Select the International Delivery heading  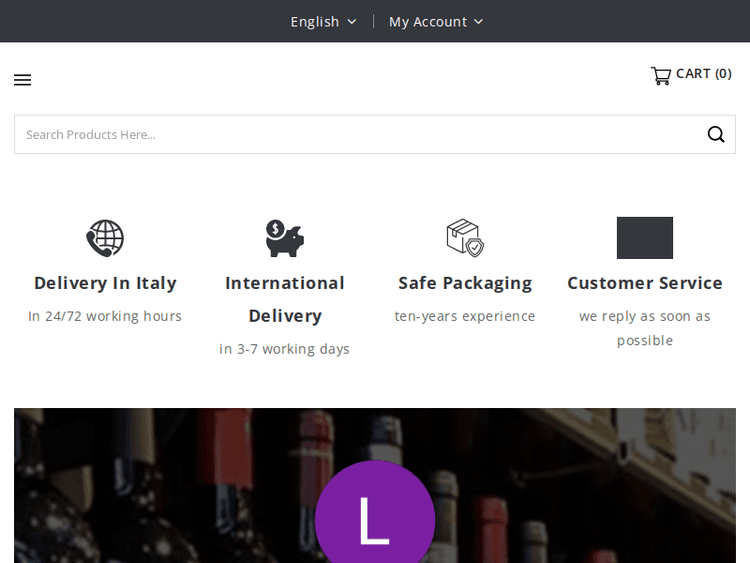pyautogui.click(x=285, y=299)
